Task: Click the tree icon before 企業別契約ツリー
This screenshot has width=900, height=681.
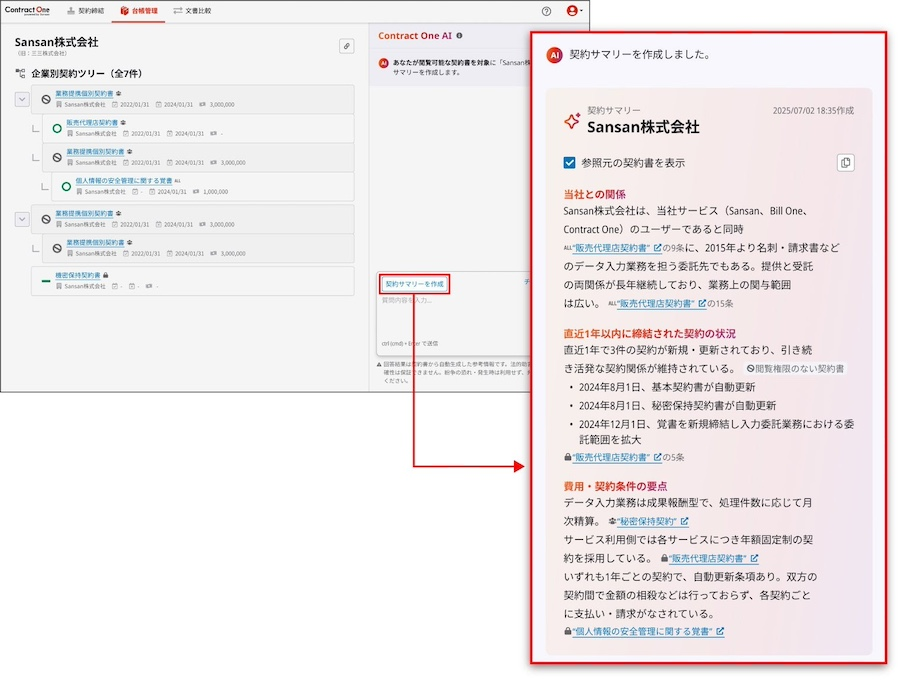Action: click(20, 74)
